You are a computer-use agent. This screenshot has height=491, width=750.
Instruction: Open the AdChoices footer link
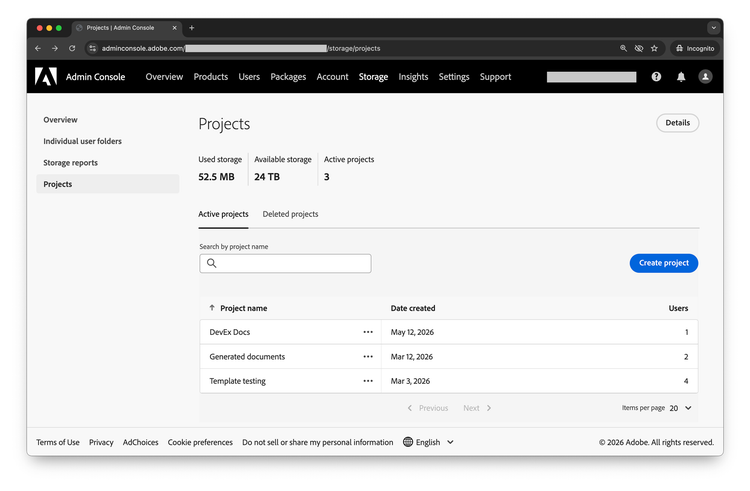(x=140, y=442)
